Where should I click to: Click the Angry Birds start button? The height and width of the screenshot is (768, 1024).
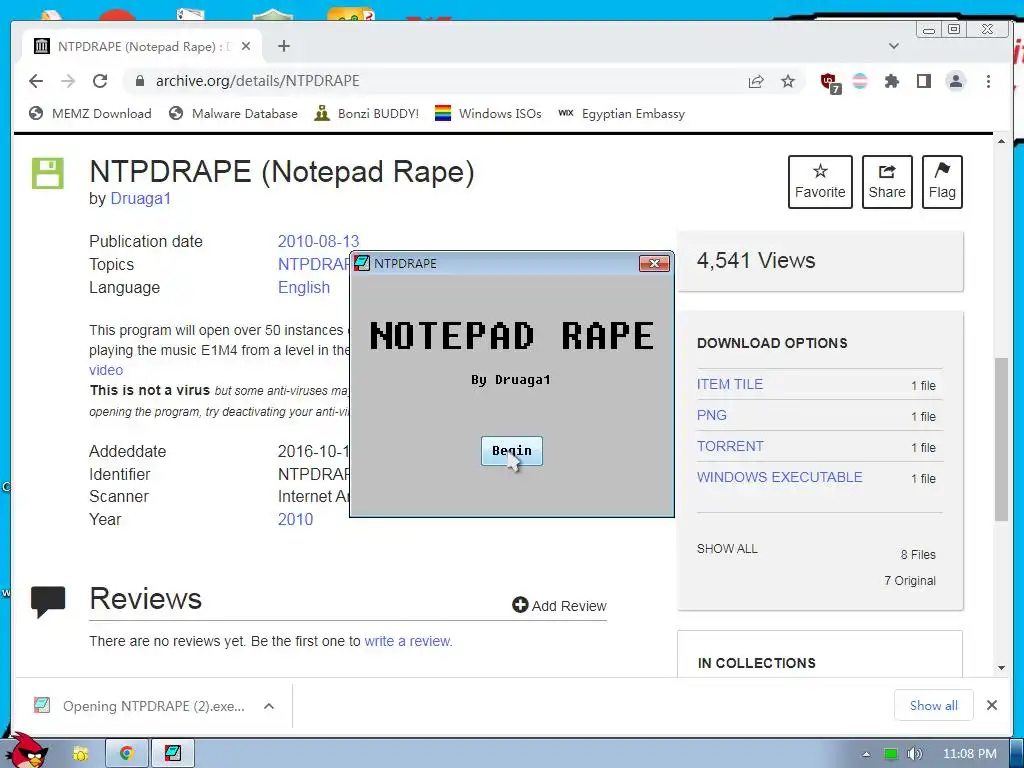click(x=27, y=751)
